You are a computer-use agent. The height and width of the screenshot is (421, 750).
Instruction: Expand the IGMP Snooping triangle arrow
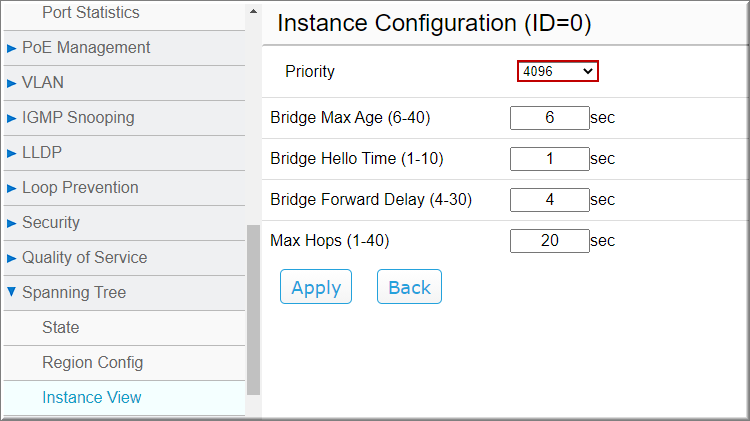(x=12, y=118)
